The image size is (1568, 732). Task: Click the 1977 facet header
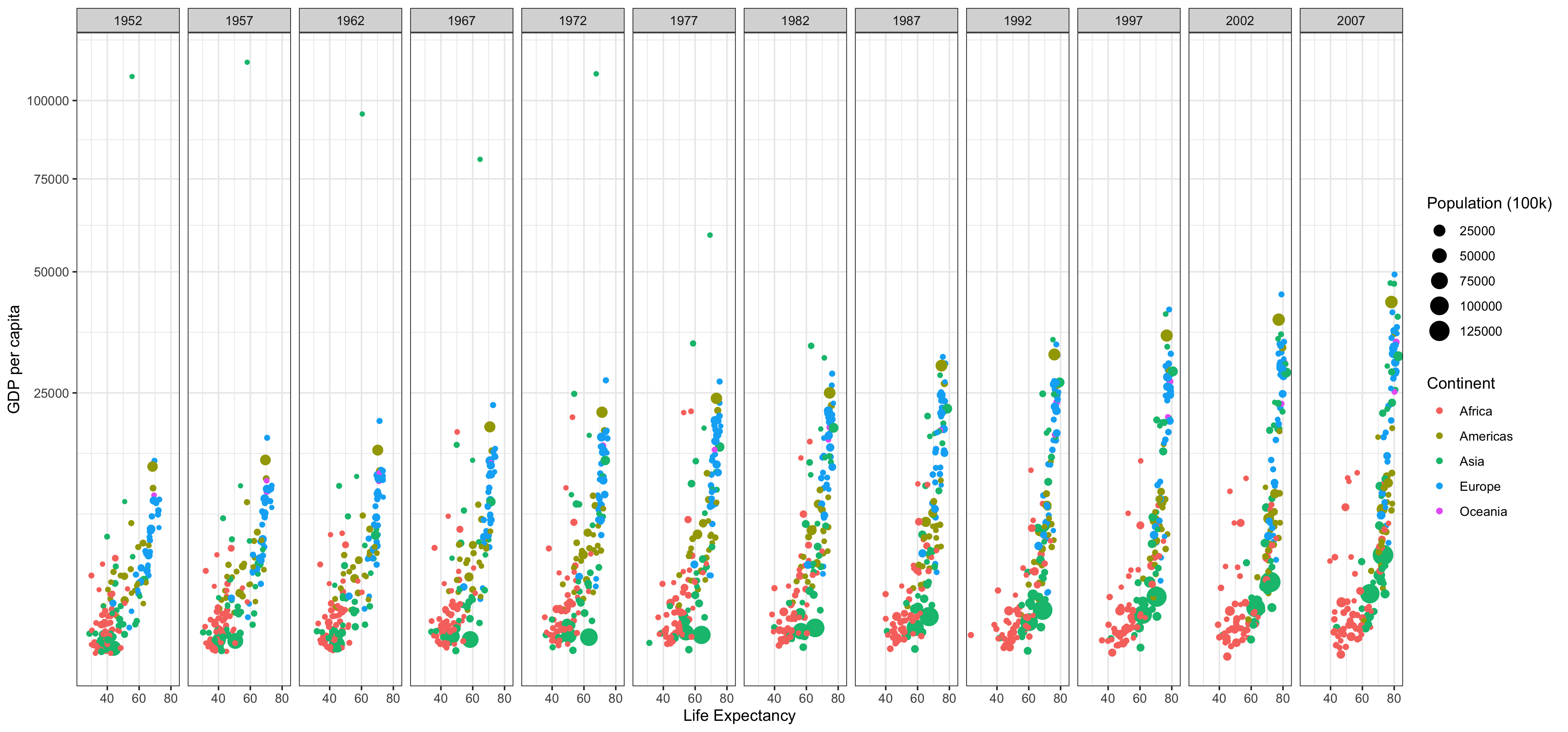tap(684, 20)
